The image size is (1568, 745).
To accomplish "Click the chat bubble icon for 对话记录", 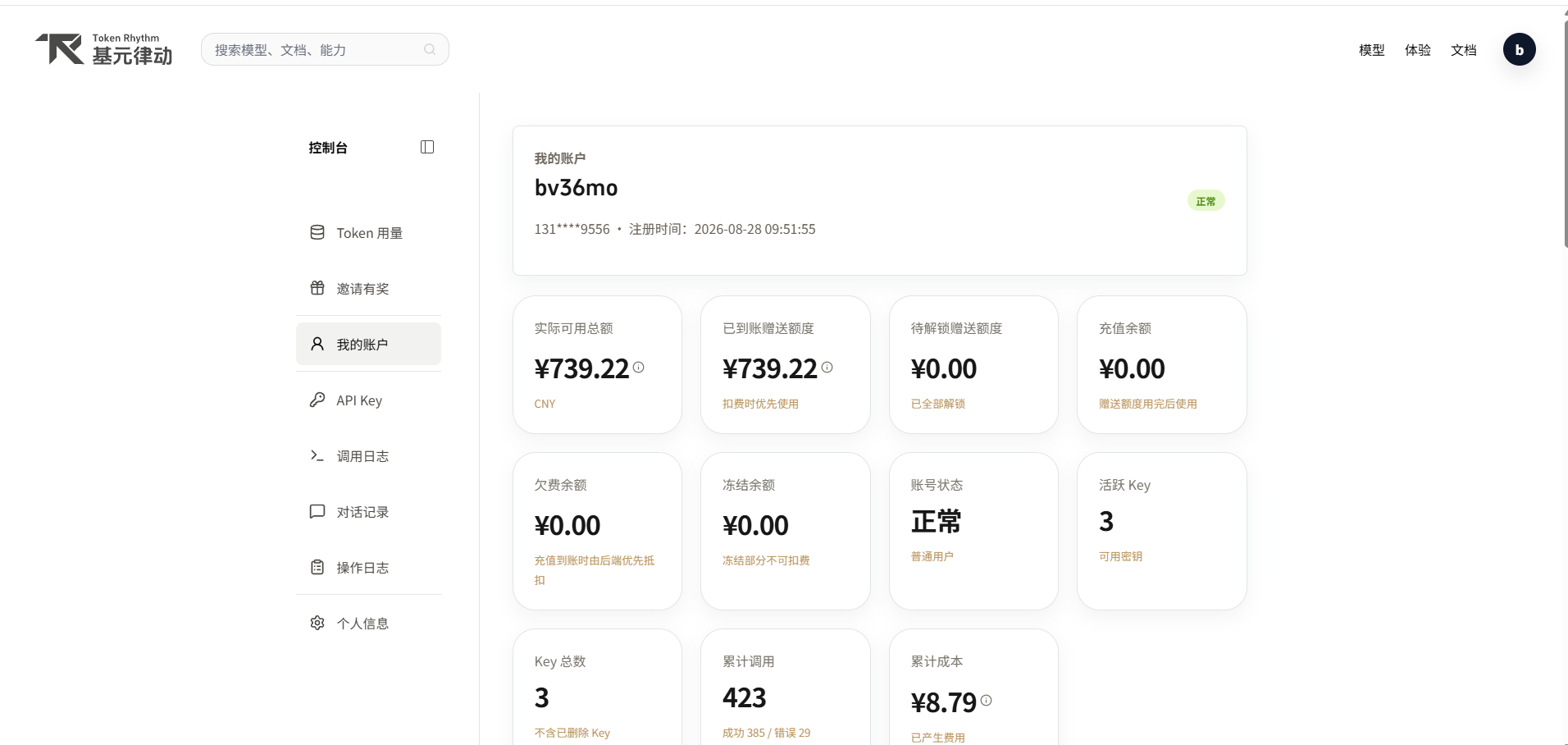I will (317, 511).
